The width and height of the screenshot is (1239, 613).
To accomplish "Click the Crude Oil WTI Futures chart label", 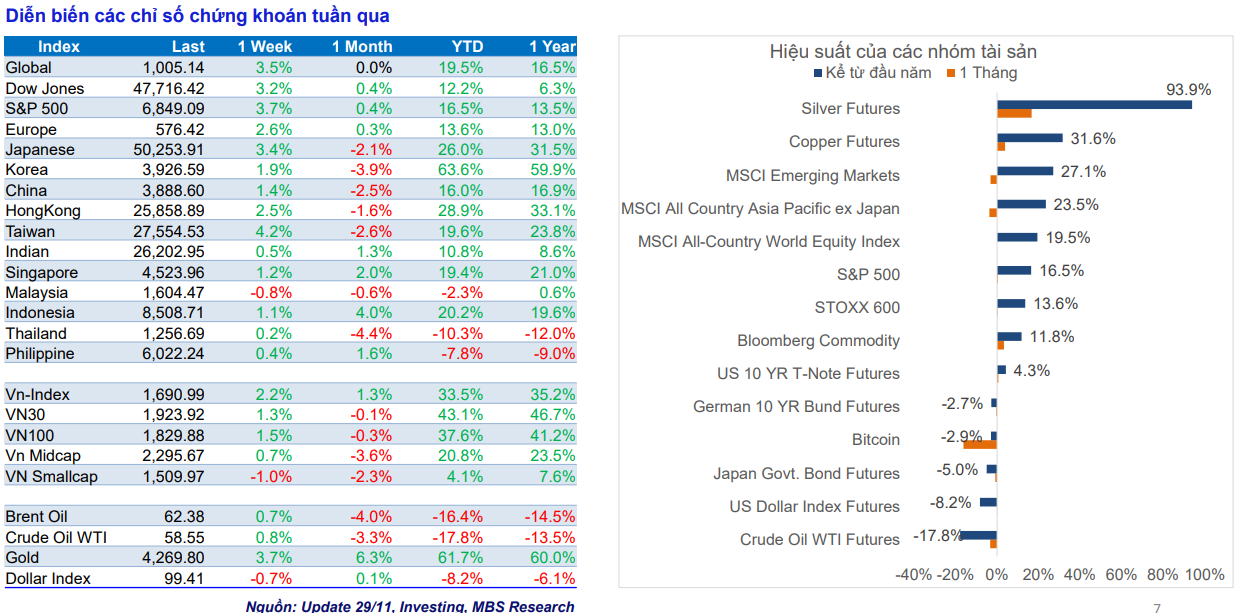I will (819, 540).
